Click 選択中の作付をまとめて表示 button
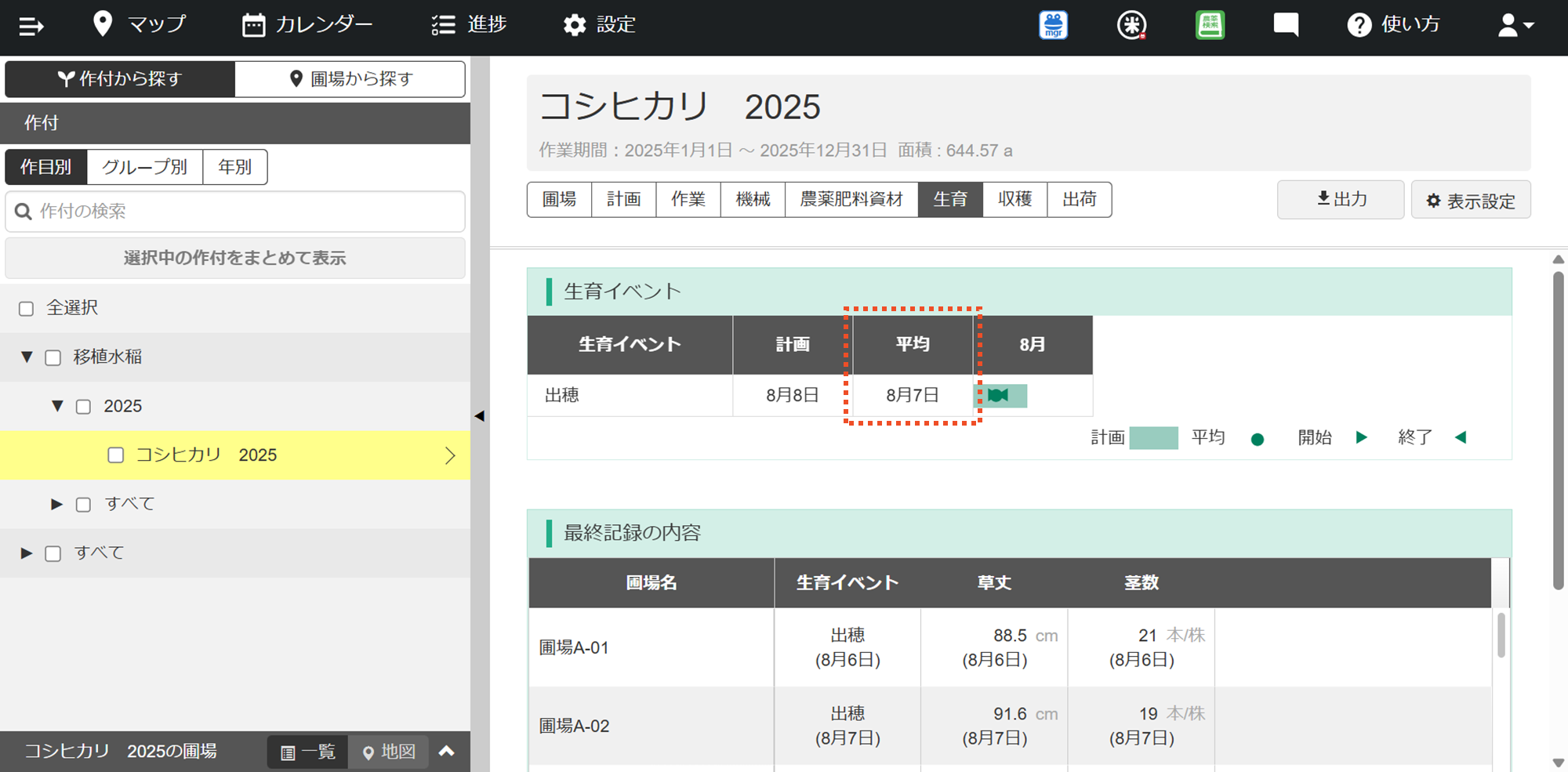This screenshot has width=1568, height=772. point(235,258)
